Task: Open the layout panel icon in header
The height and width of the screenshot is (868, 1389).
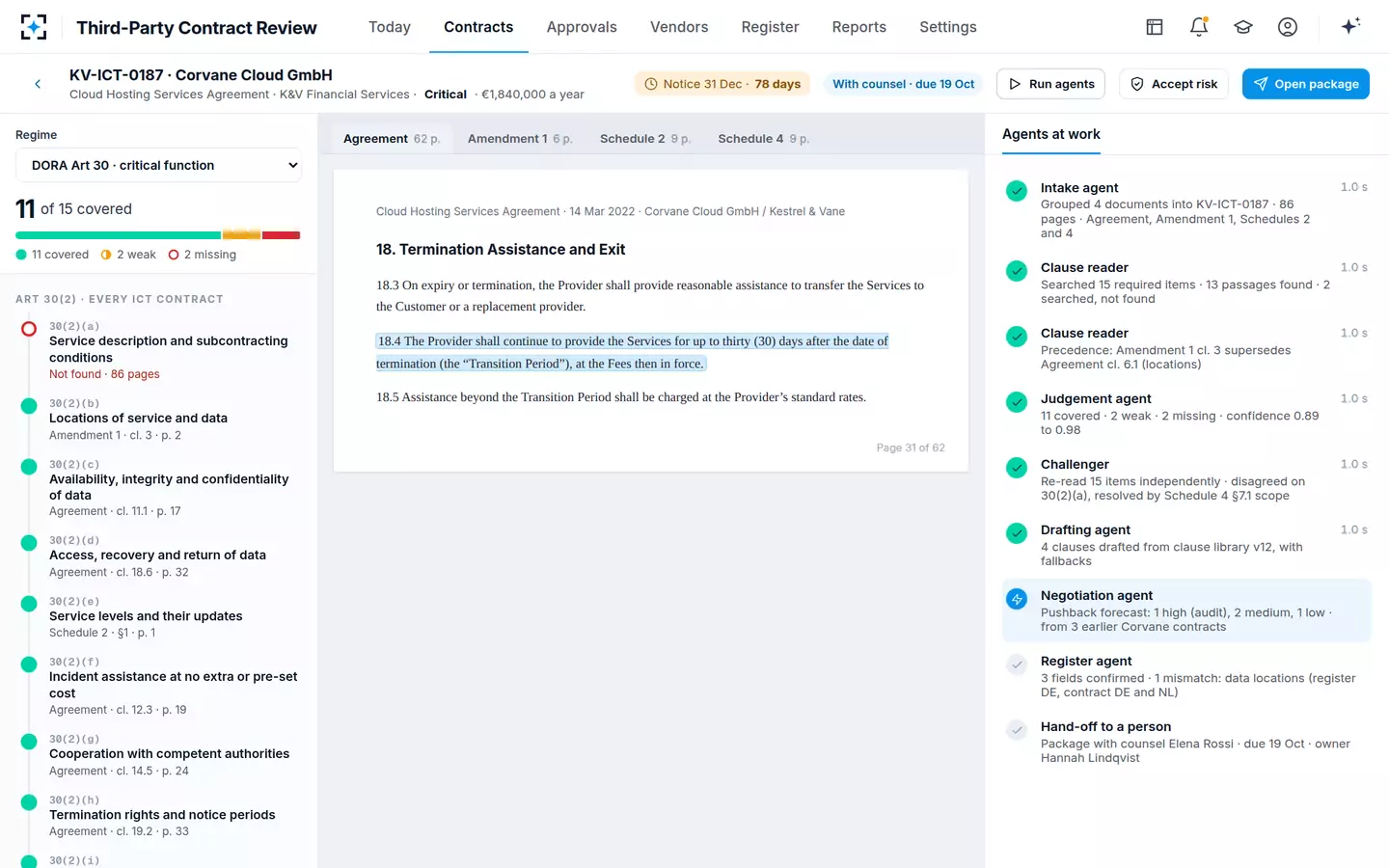Action: point(1155,27)
